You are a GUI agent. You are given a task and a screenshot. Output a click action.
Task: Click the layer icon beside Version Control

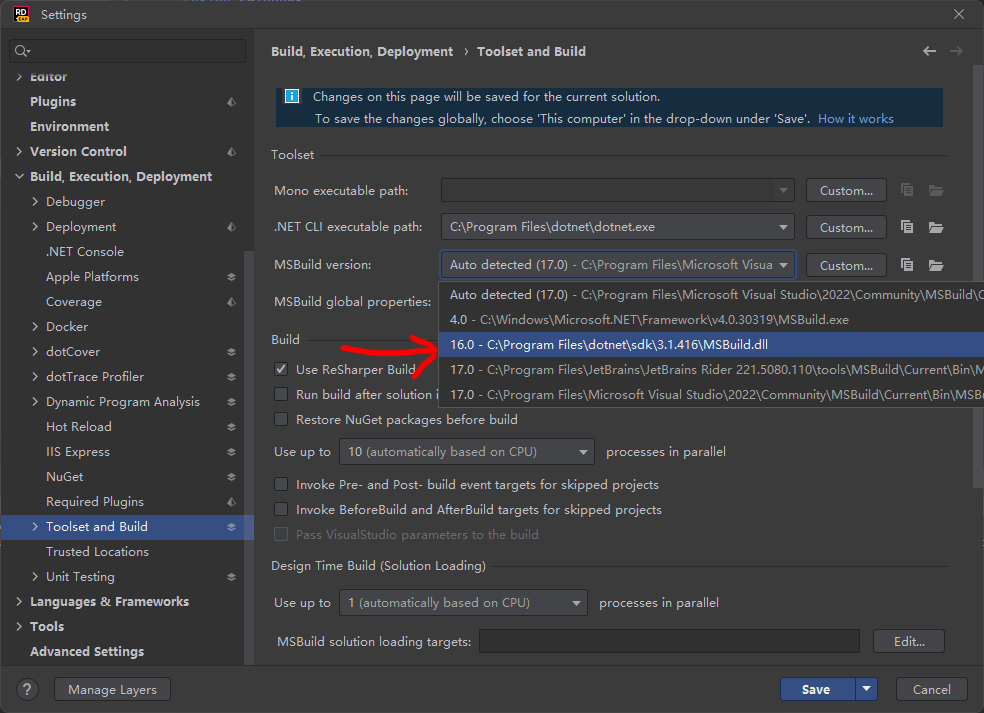pyautogui.click(x=232, y=152)
